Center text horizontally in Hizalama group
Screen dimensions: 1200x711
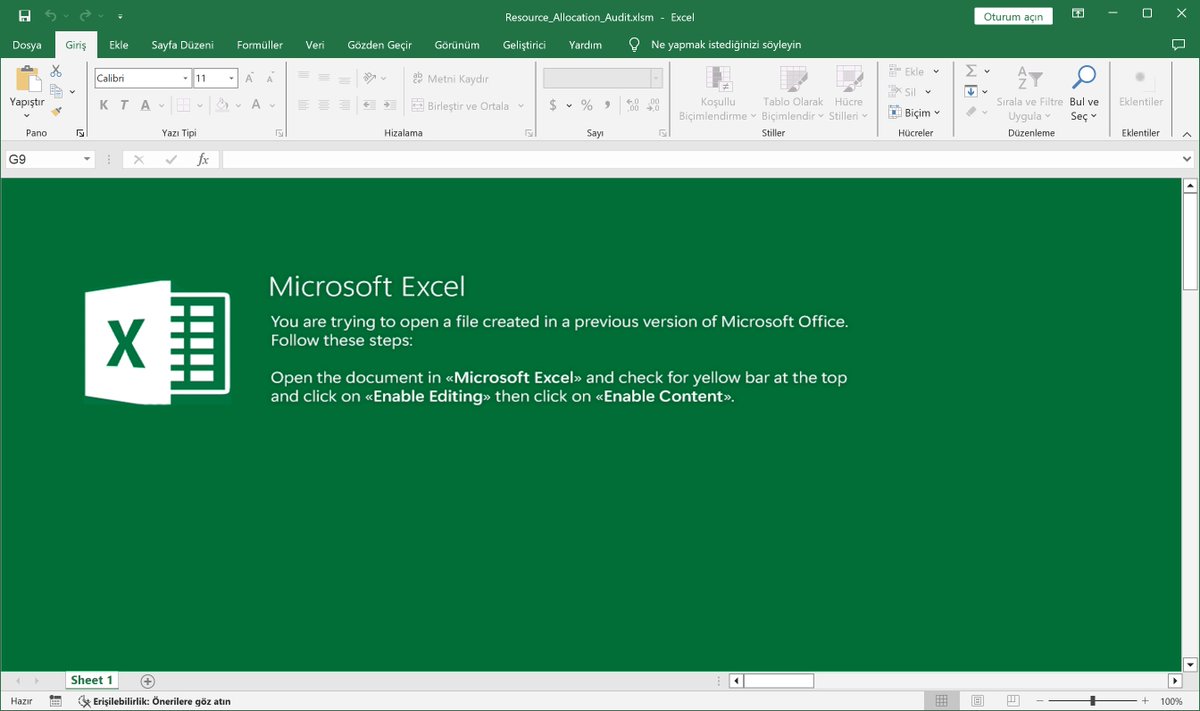coord(324,105)
